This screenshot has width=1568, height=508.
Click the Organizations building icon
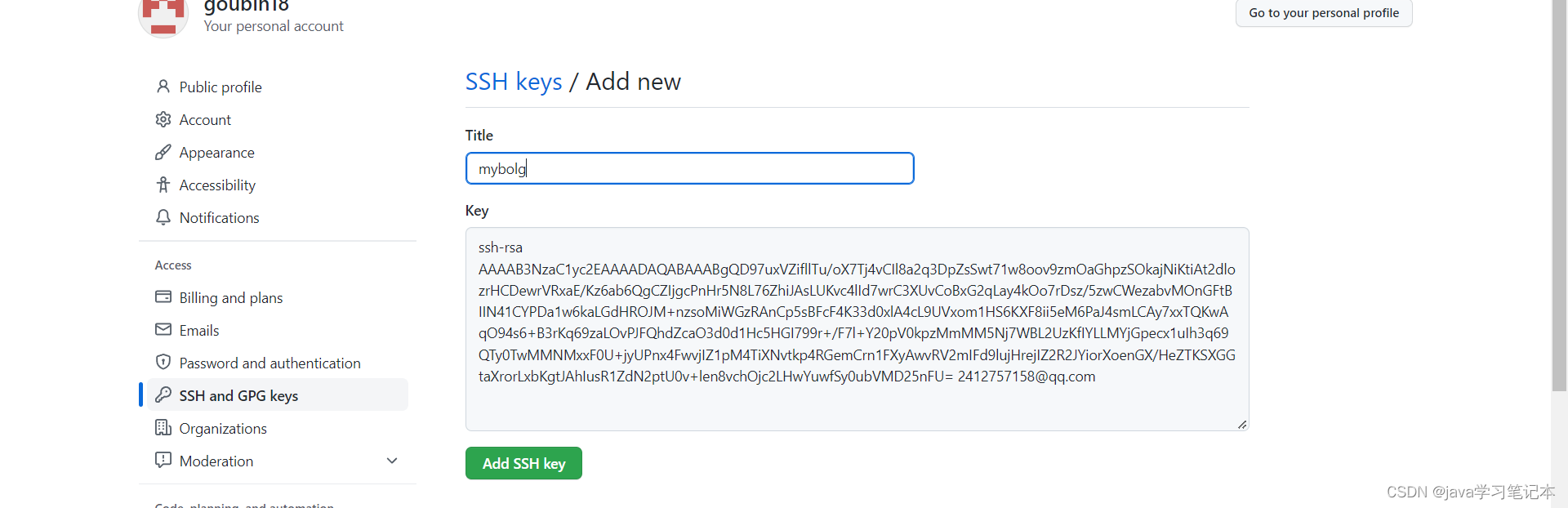[163, 427]
